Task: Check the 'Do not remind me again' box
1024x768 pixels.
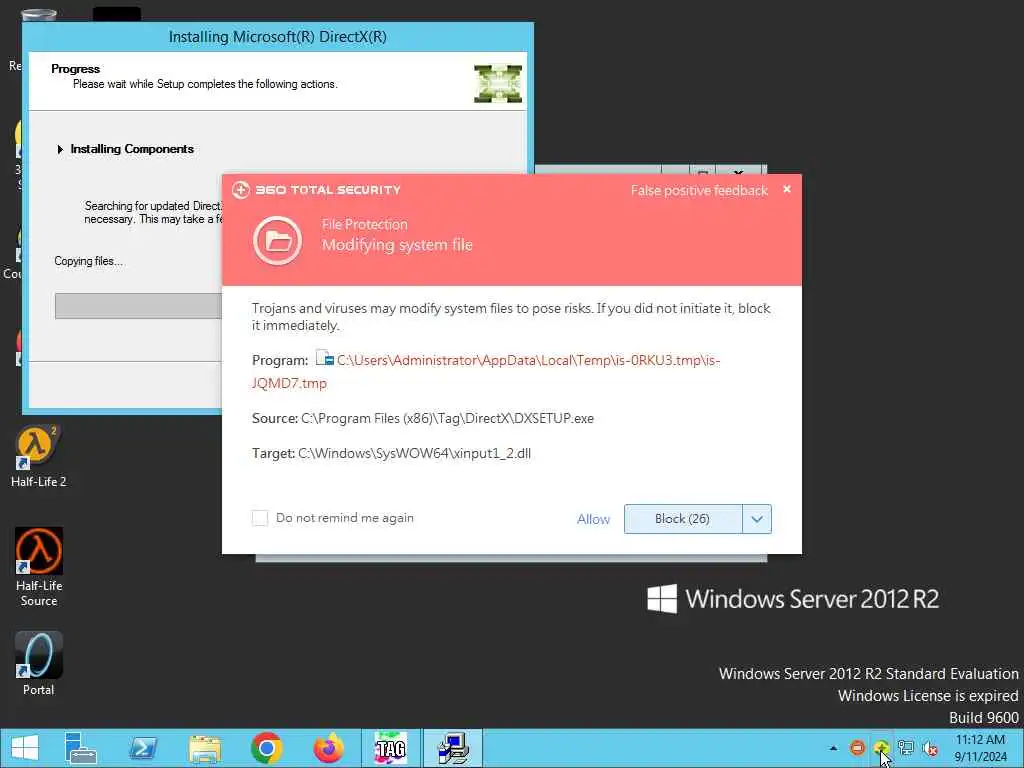Action: (260, 518)
